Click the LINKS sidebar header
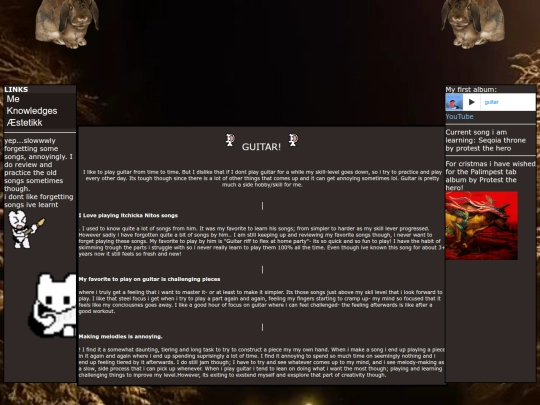The height and width of the screenshot is (405, 540). [x=16, y=90]
